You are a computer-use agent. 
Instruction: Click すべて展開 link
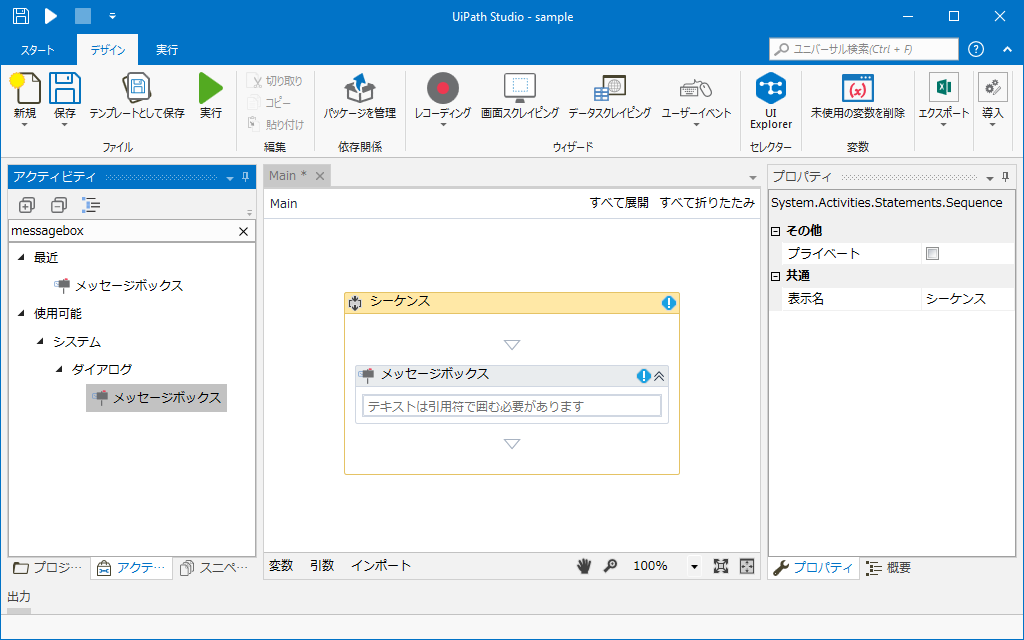point(619,203)
